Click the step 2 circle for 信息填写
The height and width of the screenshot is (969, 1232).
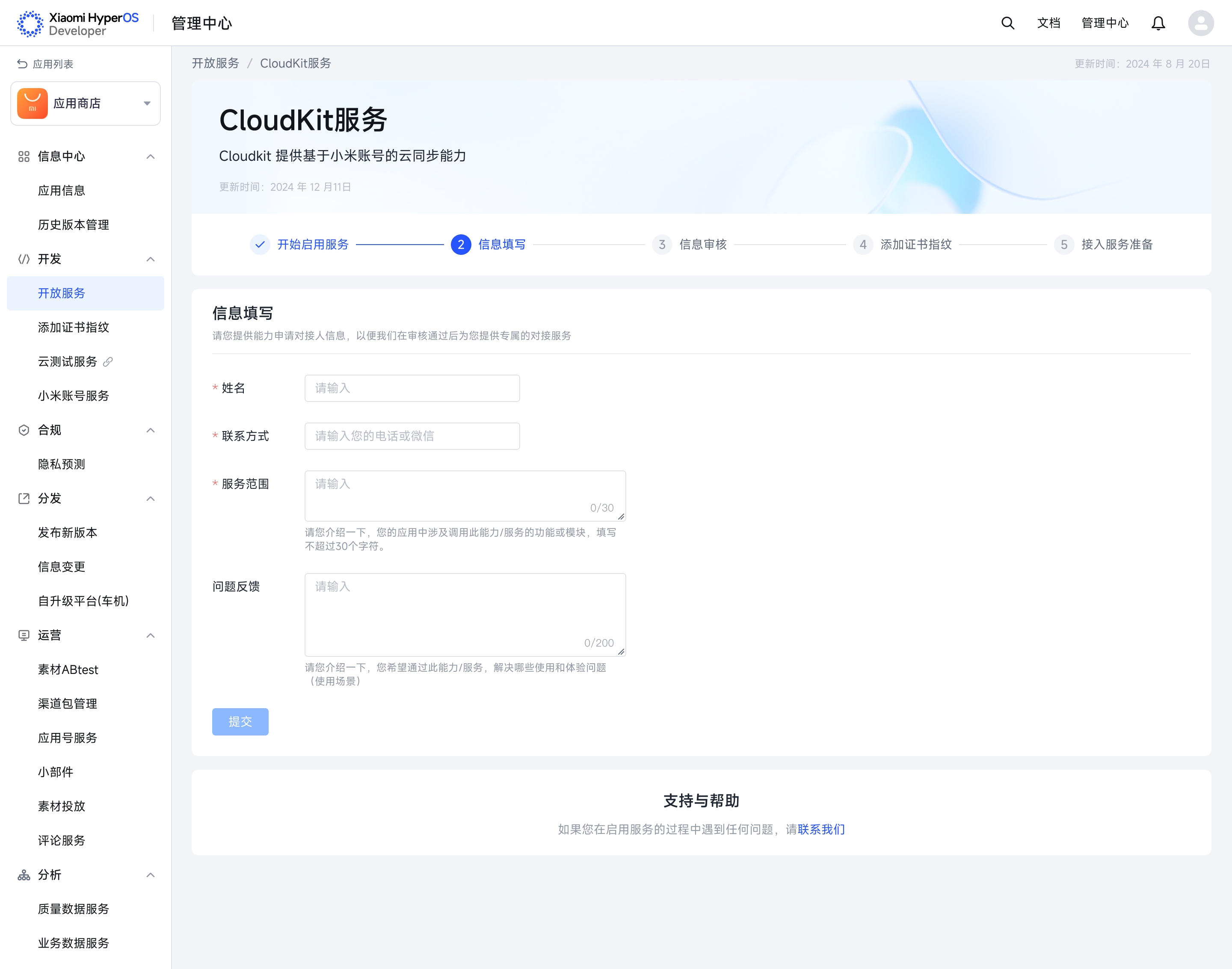[x=461, y=245]
